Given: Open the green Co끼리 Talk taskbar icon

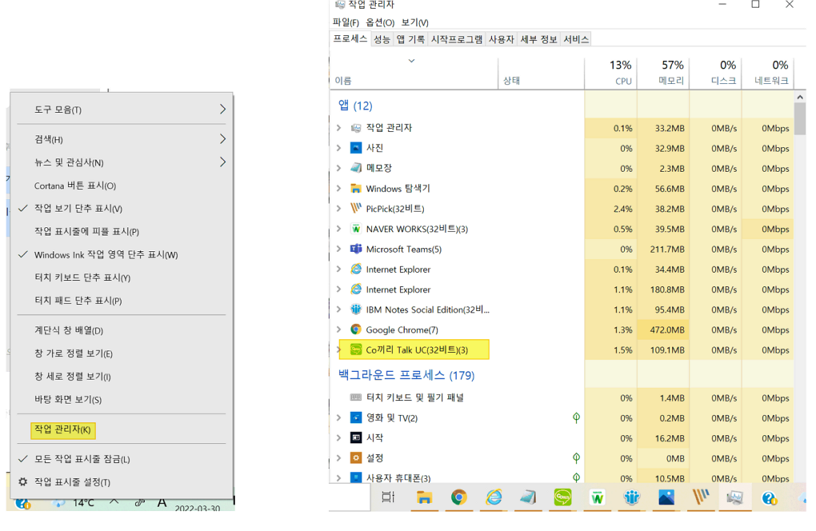Looking at the screenshot, I should click(563, 498).
